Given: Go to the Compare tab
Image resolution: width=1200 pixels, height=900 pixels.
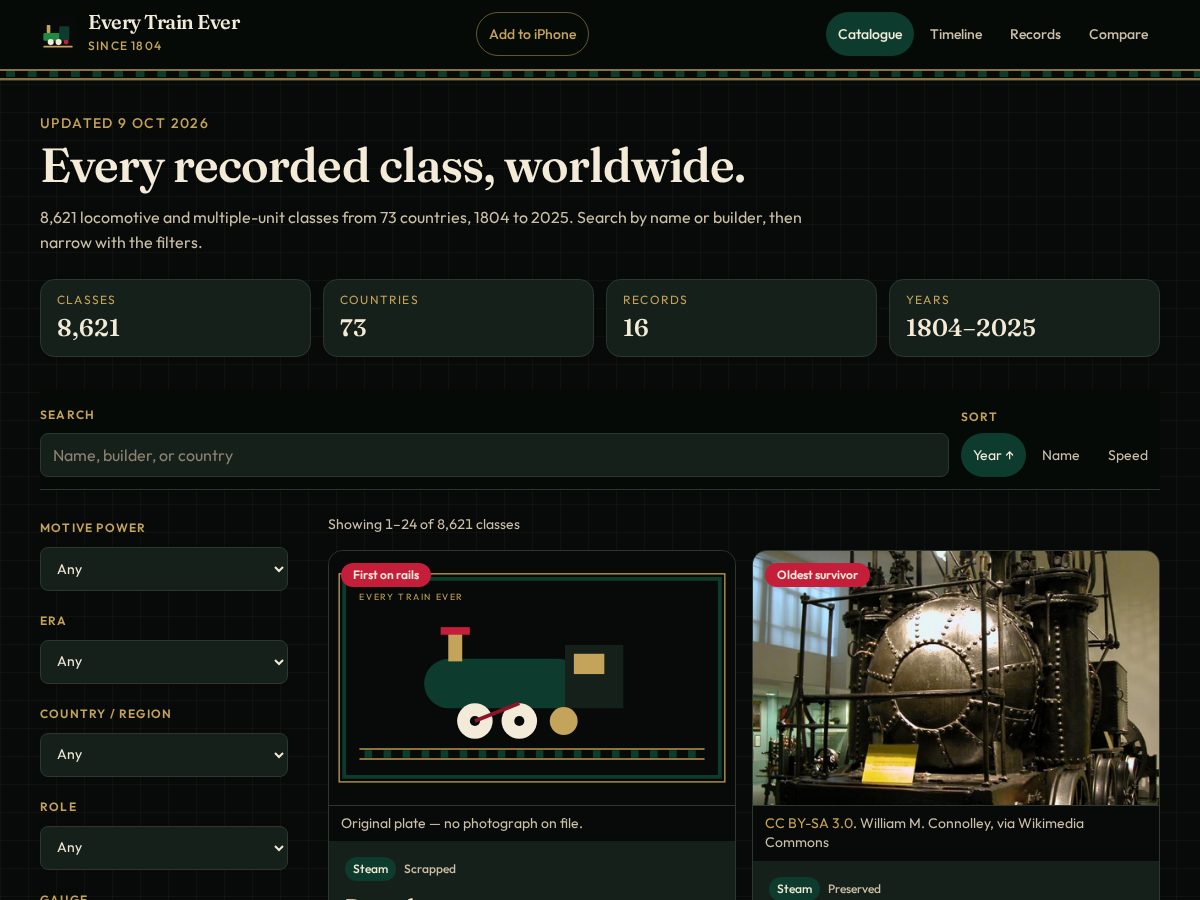Looking at the screenshot, I should pyautogui.click(x=1118, y=34).
